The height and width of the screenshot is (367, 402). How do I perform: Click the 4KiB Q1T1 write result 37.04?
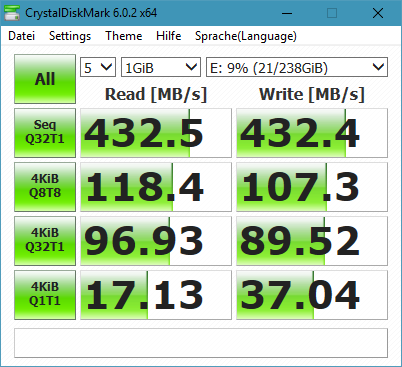(312, 295)
